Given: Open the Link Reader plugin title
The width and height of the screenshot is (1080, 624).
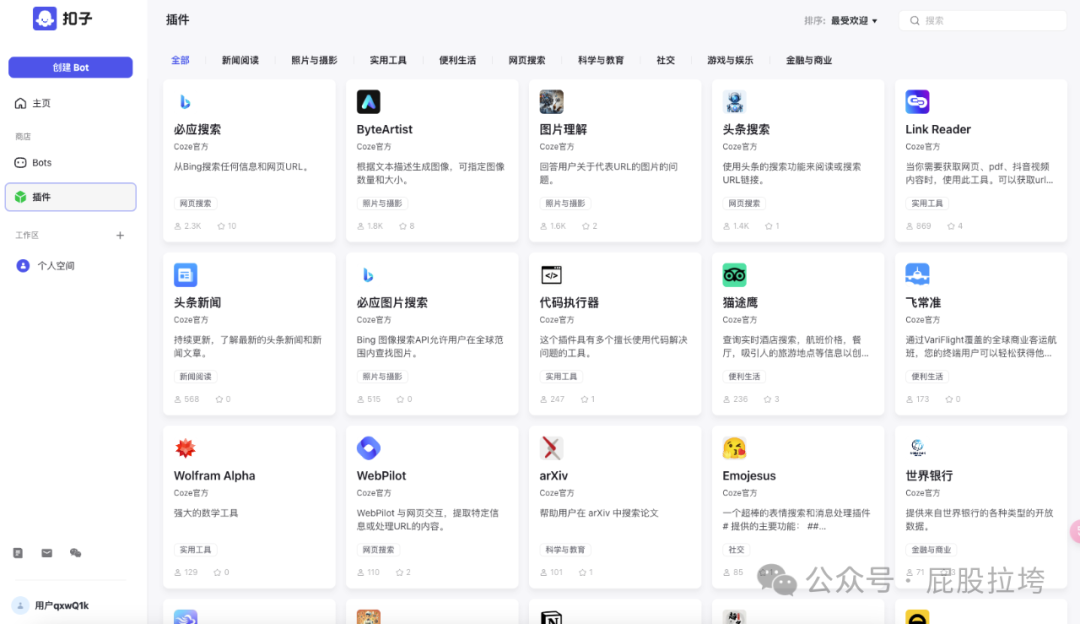Looking at the screenshot, I should click(937, 129).
